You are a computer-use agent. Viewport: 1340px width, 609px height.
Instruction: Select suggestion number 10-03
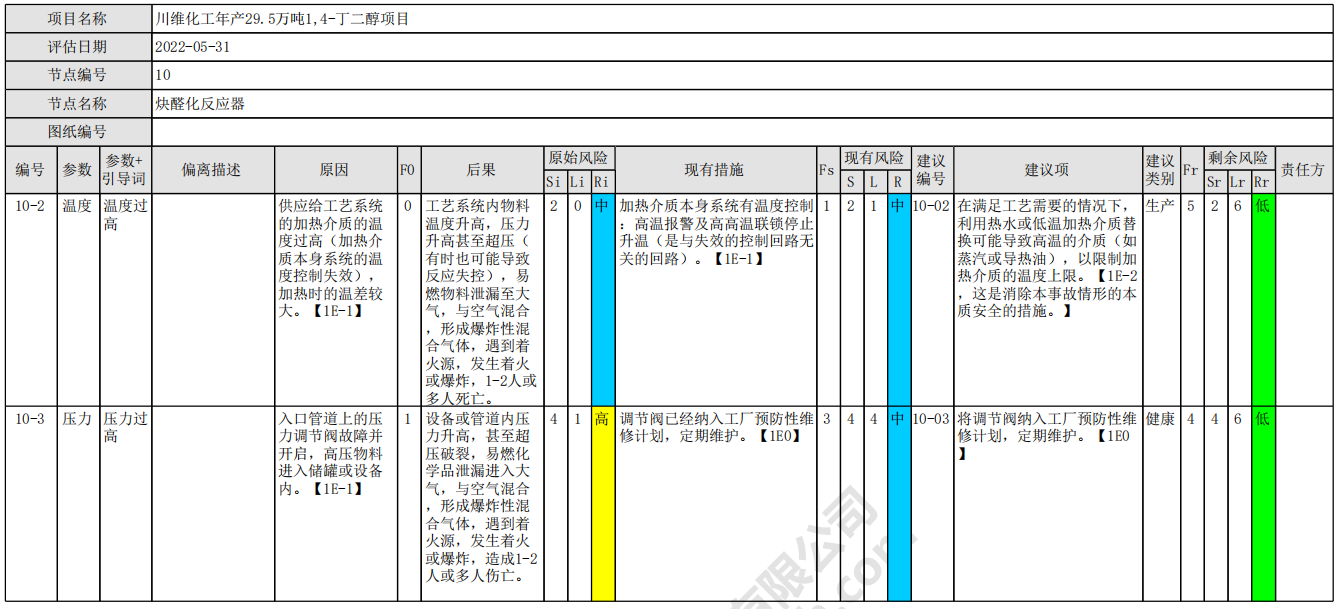tap(931, 419)
